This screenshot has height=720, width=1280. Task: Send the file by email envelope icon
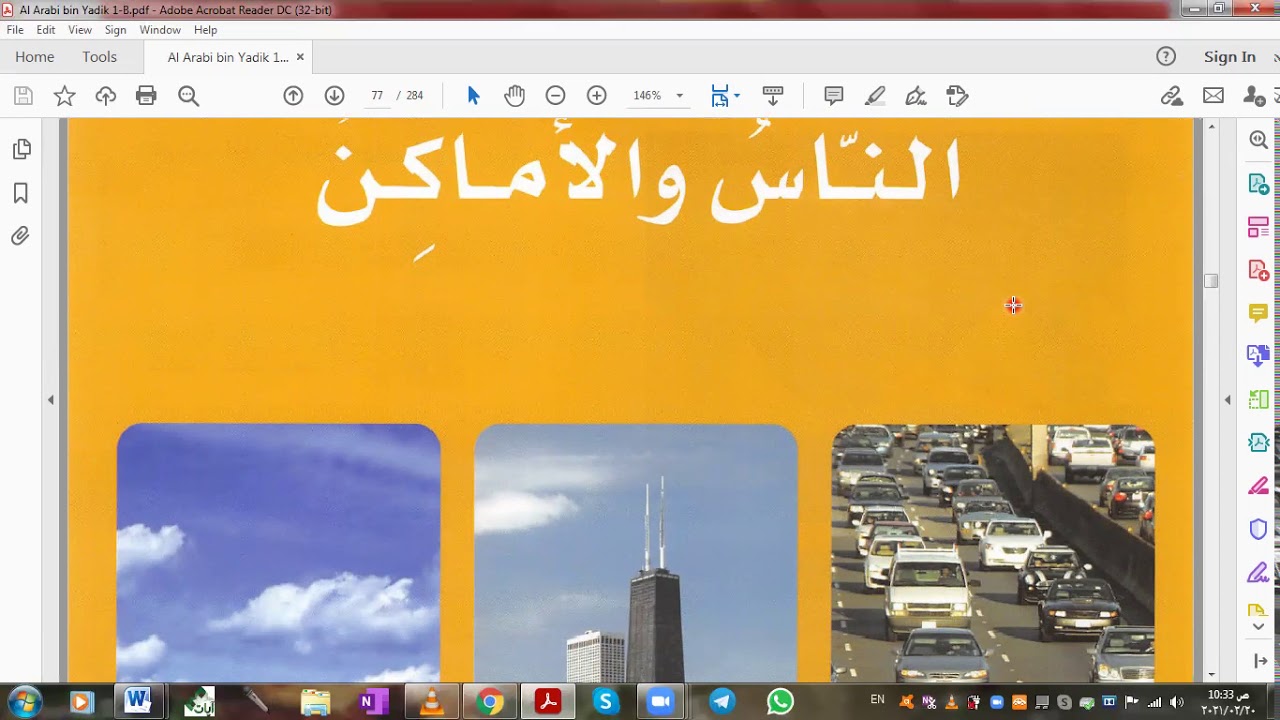(x=1213, y=96)
